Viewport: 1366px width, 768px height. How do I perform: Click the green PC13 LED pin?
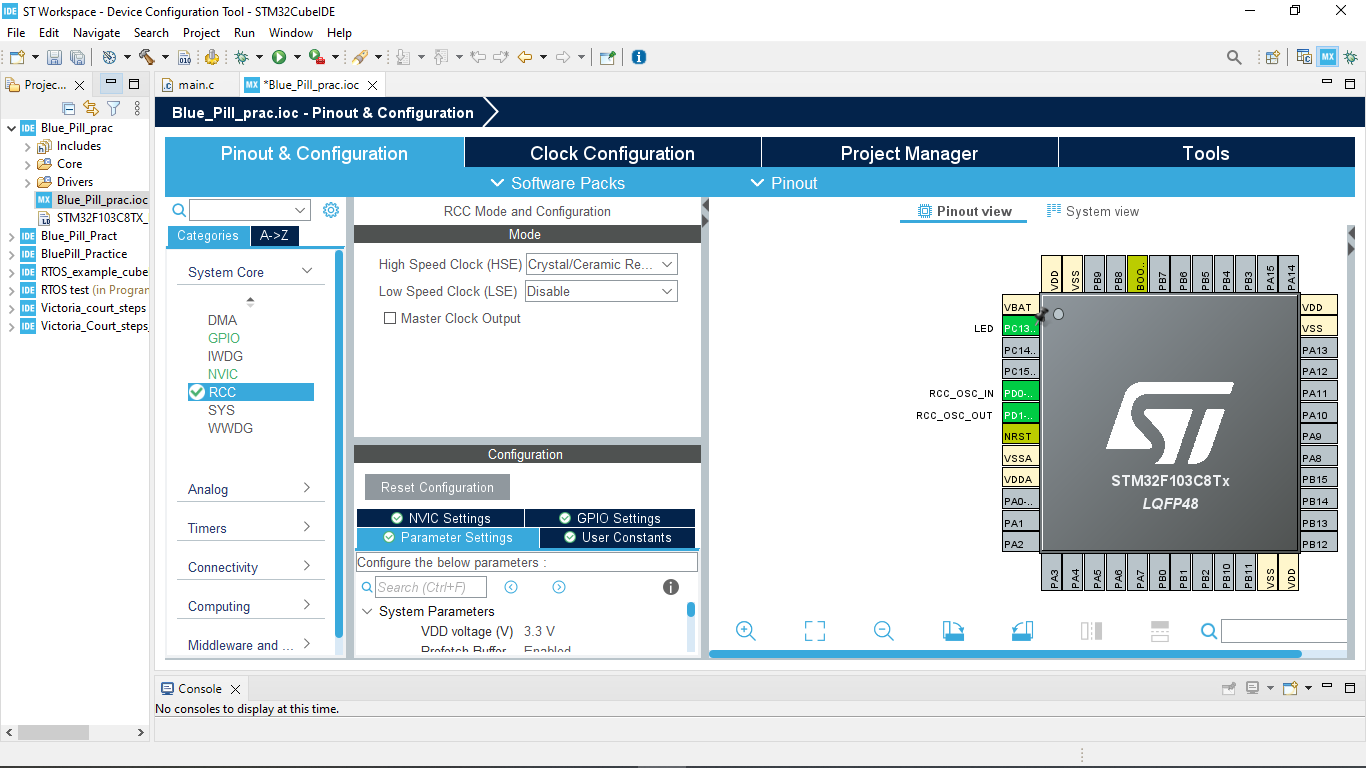click(1021, 328)
